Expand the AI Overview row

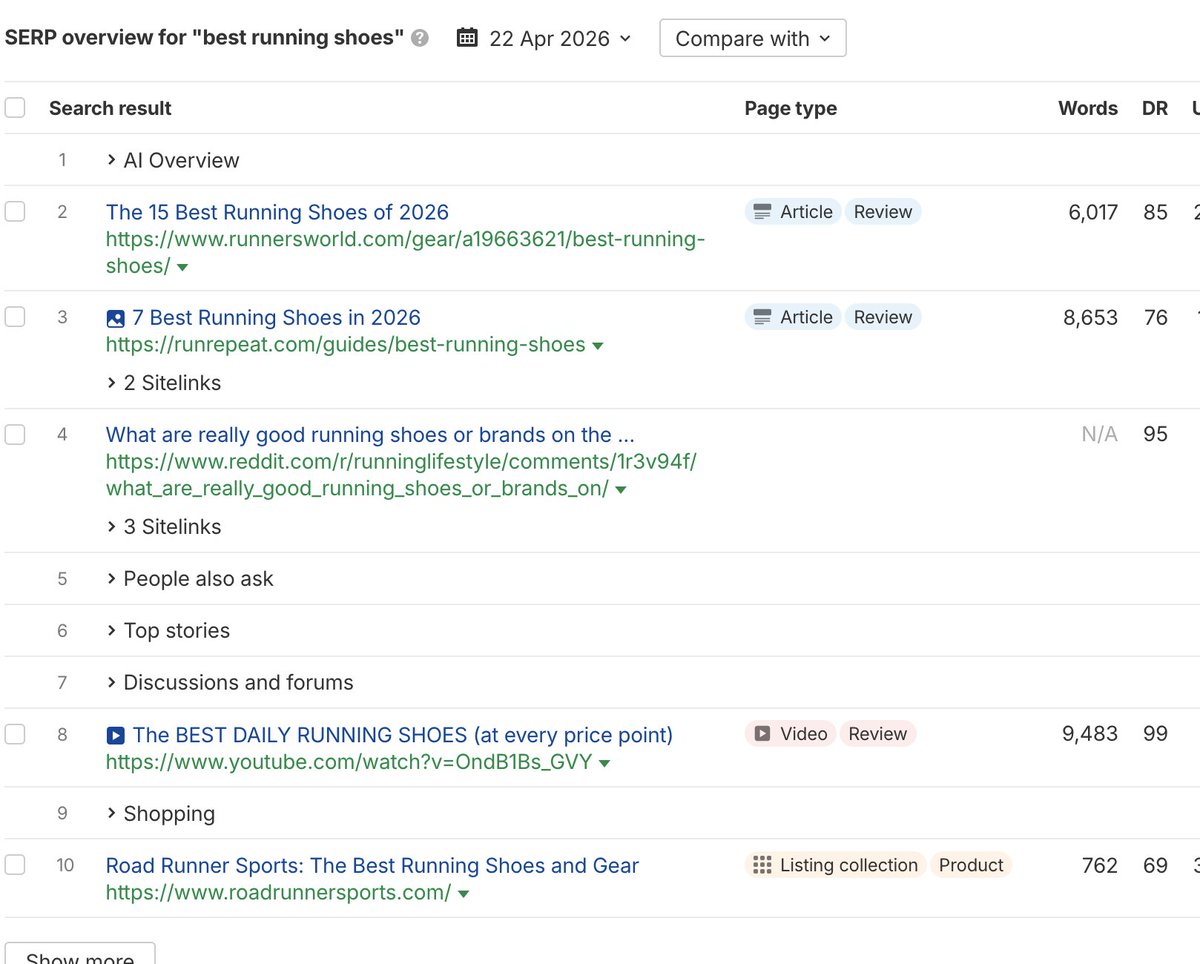click(x=172, y=160)
